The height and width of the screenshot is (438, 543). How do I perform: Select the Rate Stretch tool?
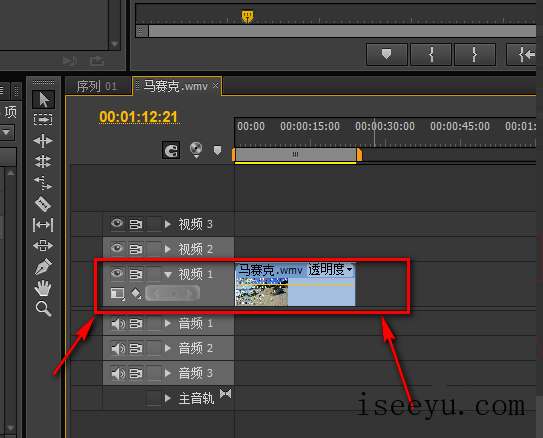43,182
